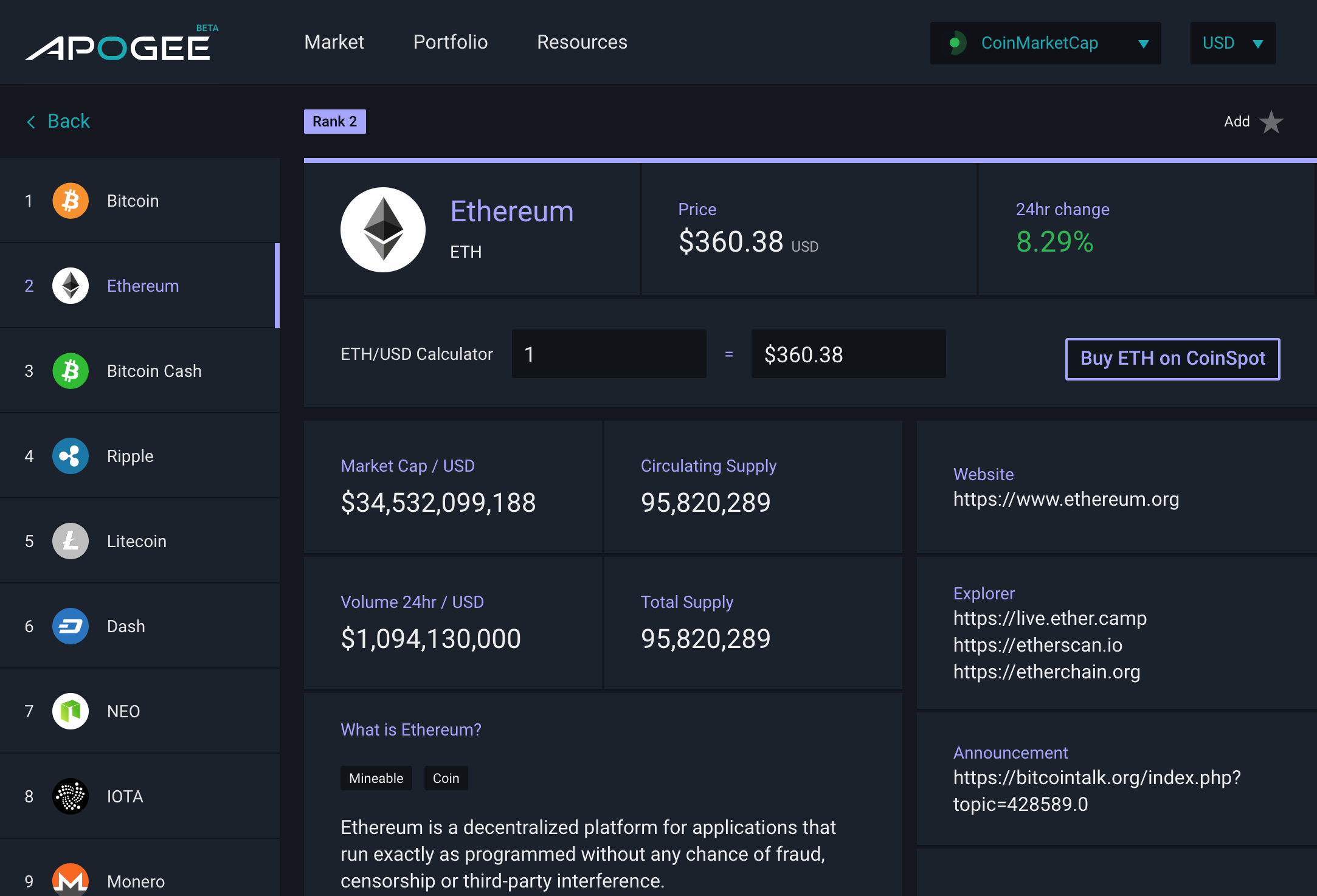
Task: Click the Monero icon at the bottom
Action: [70, 881]
